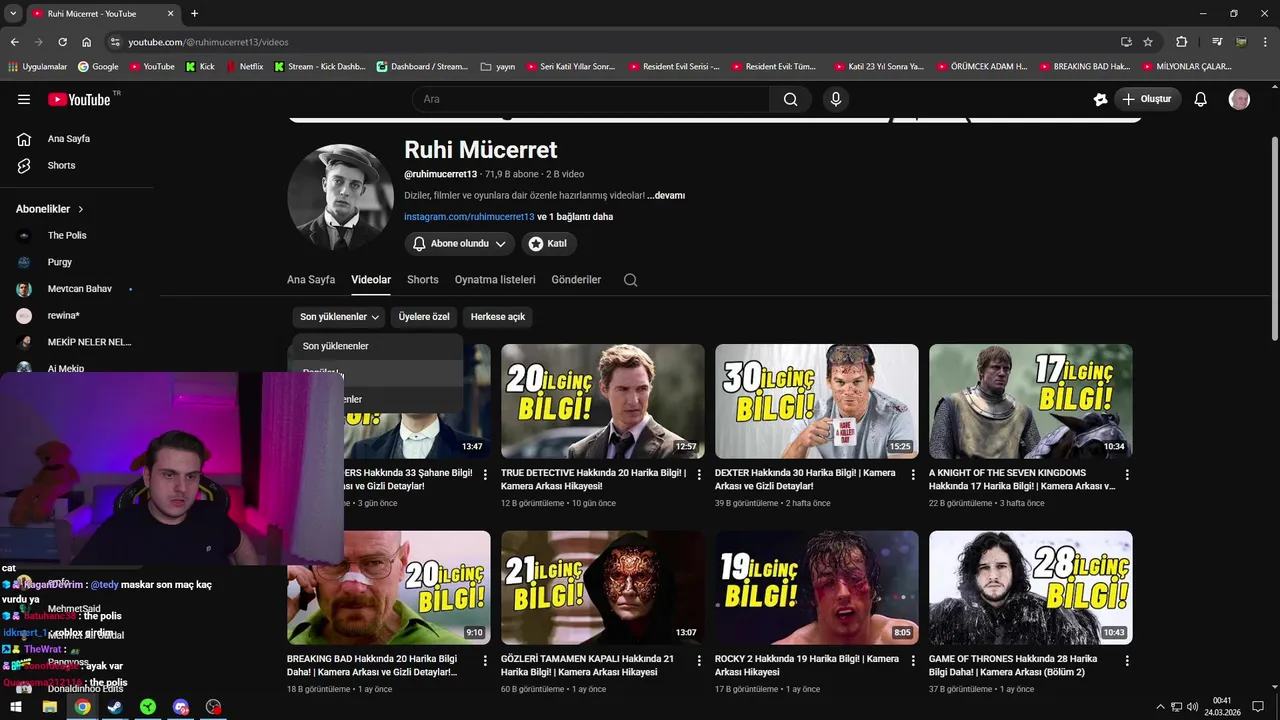Search within channel using magnifier icon
Viewport: 1280px width, 720px height.
[630, 280]
